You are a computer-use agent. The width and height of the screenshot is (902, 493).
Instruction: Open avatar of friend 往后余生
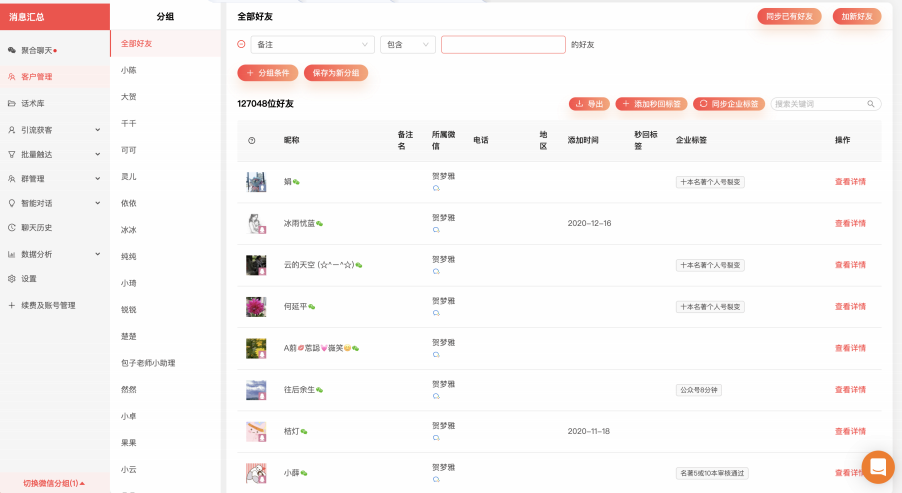tap(256, 390)
